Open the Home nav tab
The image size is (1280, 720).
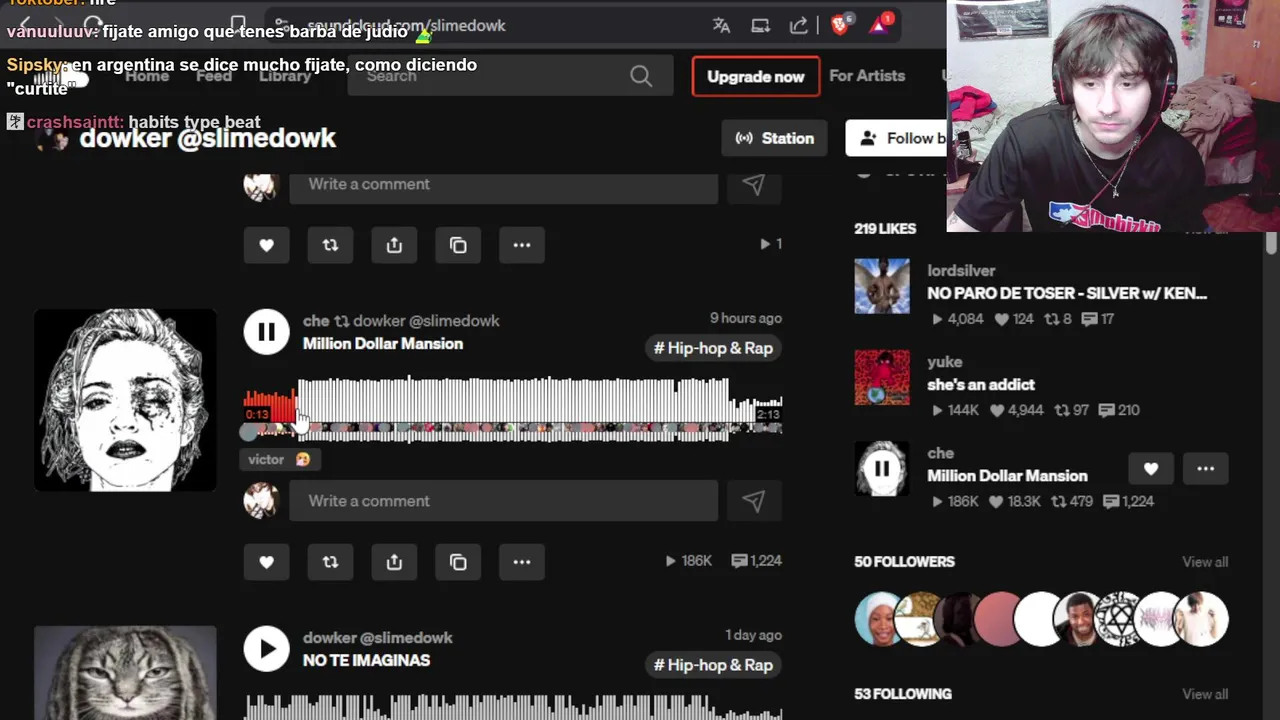point(147,76)
